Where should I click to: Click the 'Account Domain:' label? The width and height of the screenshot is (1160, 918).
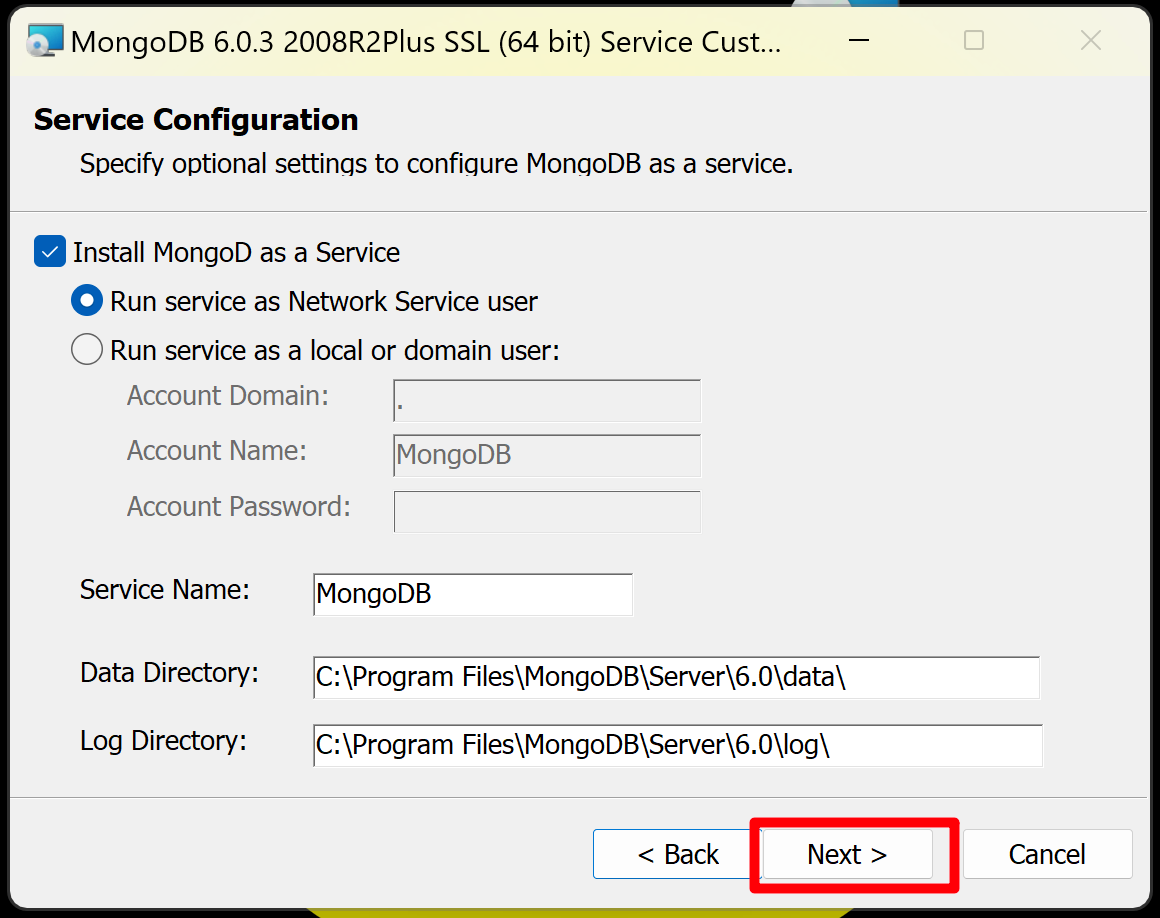(228, 396)
